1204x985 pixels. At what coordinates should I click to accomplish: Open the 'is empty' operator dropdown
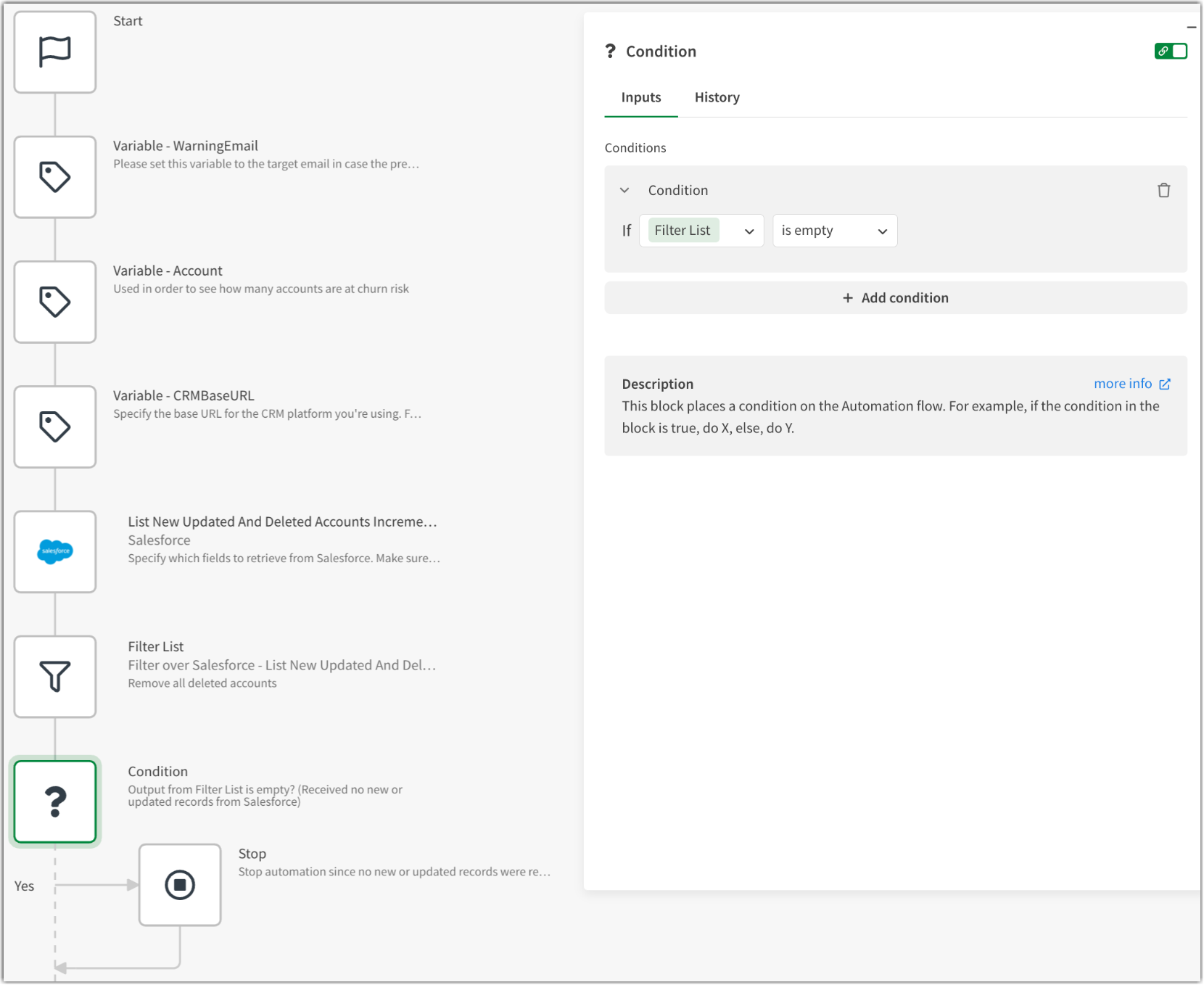835,231
